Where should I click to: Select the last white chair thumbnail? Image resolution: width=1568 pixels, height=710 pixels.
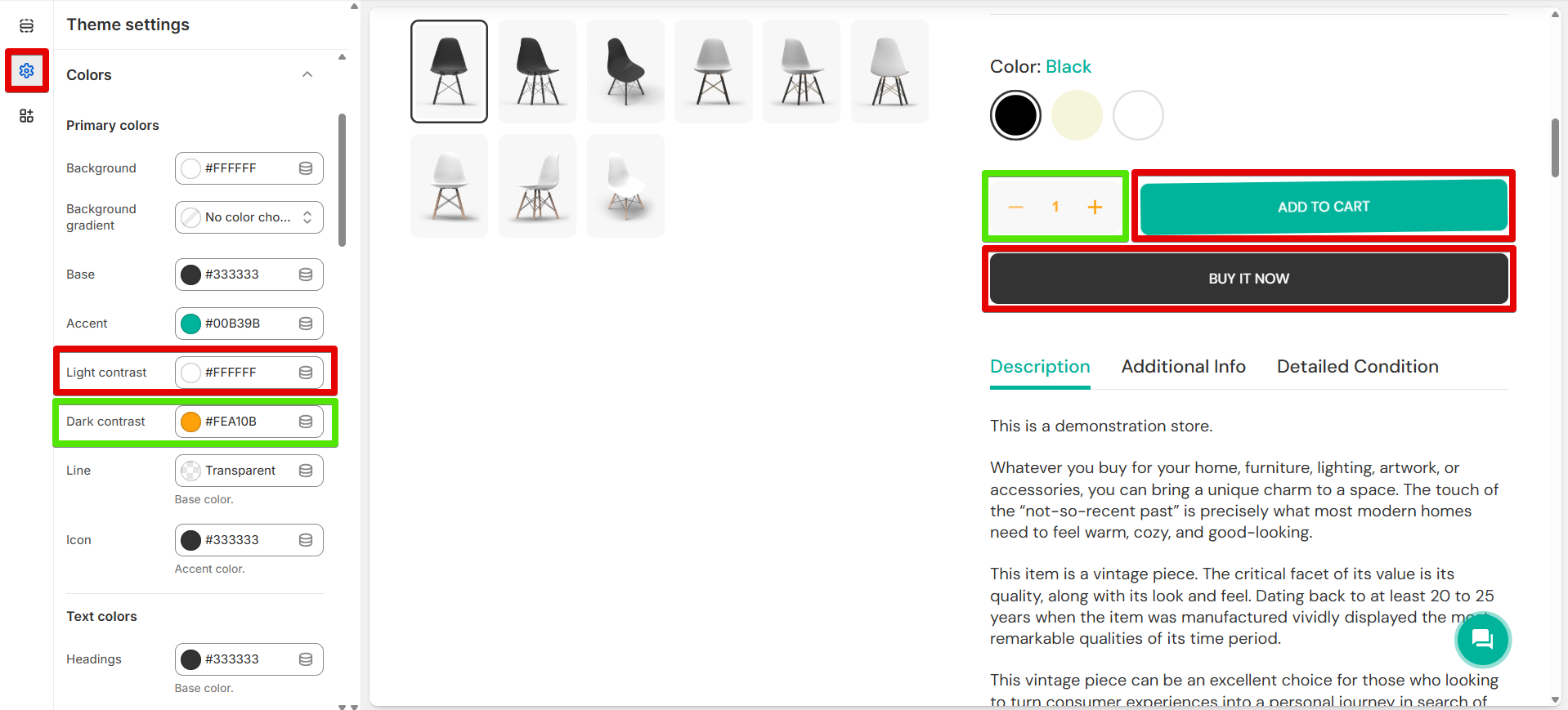click(x=625, y=186)
